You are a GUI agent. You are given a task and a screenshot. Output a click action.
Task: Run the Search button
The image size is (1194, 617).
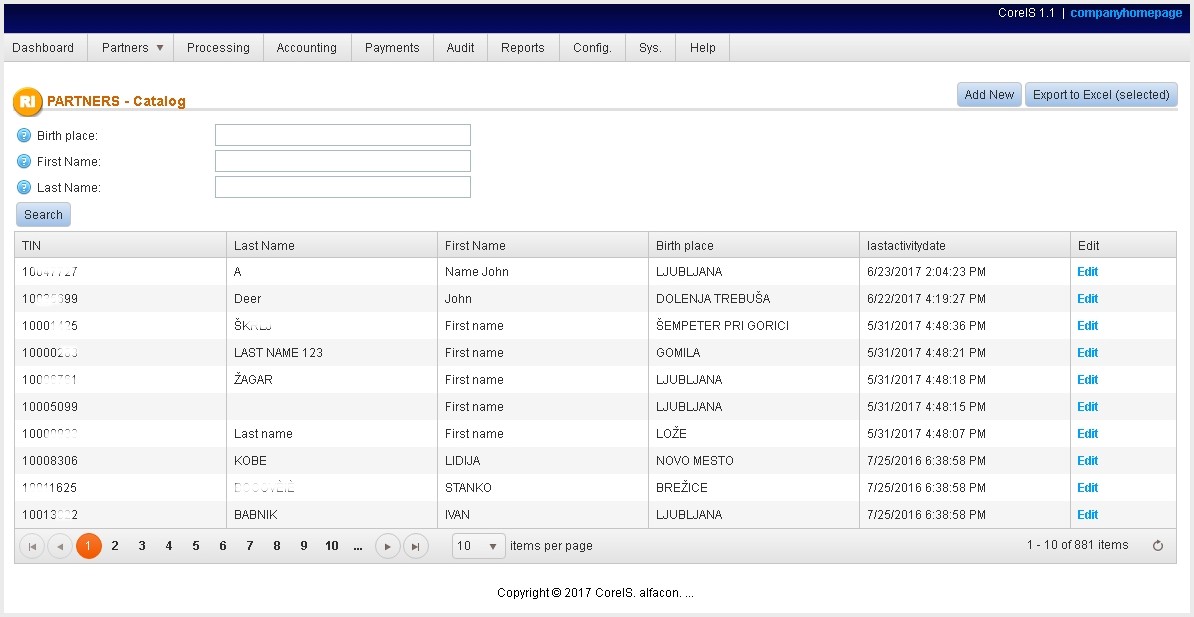click(43, 215)
